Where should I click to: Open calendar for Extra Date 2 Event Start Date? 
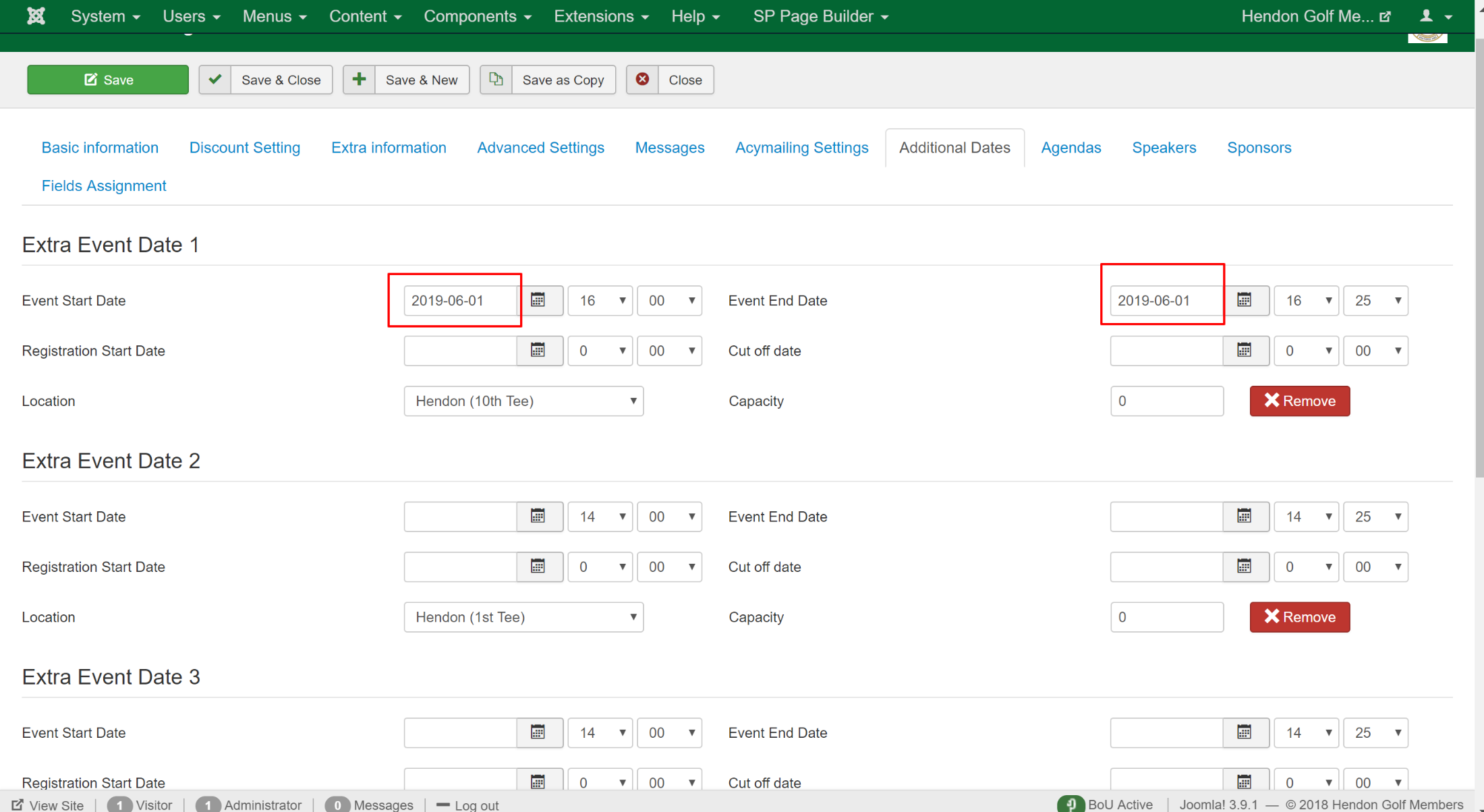538,517
